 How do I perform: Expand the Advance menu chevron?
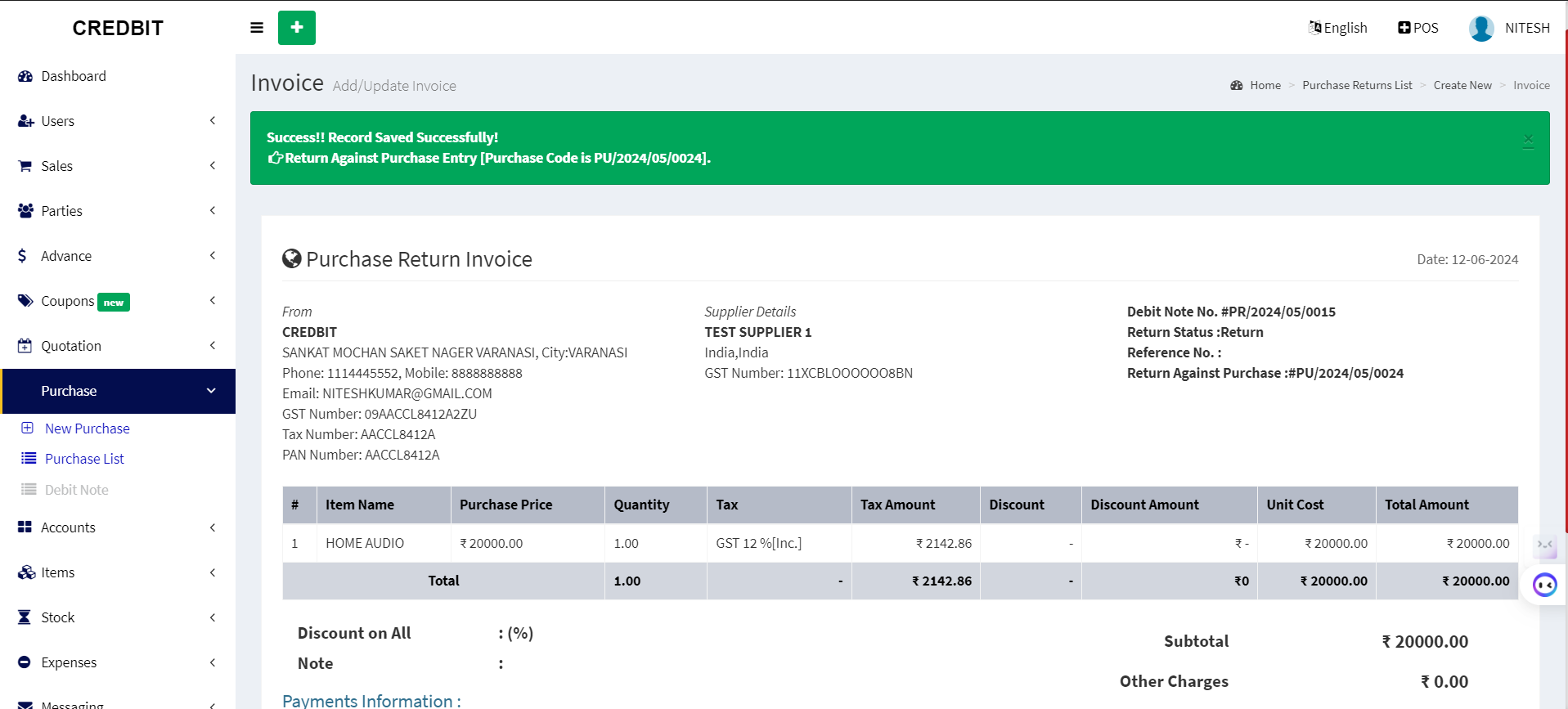213,256
